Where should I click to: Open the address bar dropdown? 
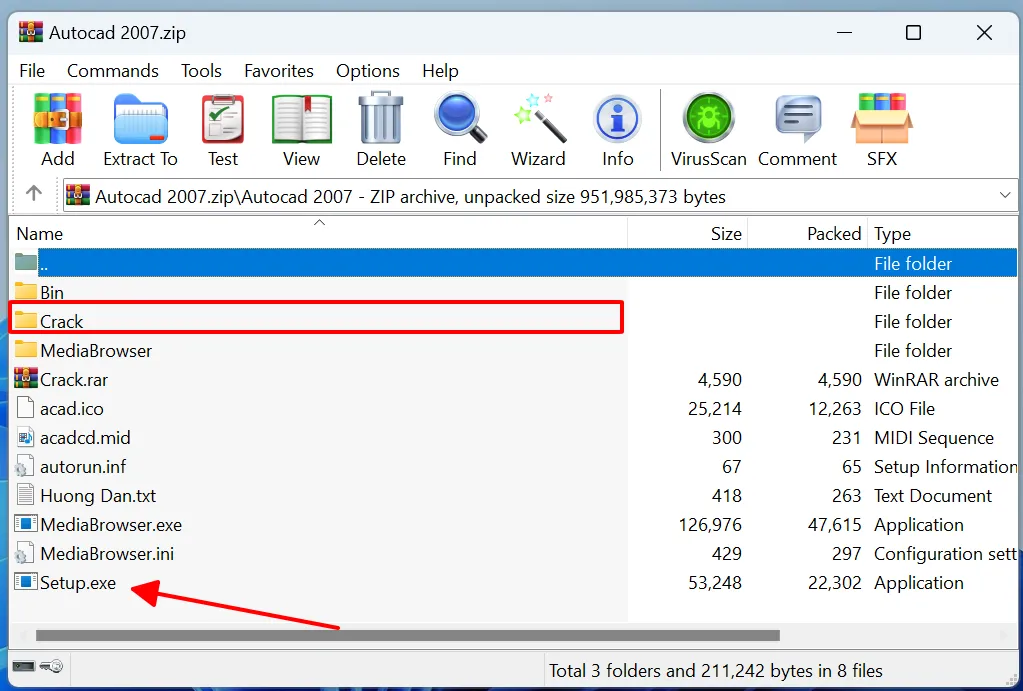1006,194
